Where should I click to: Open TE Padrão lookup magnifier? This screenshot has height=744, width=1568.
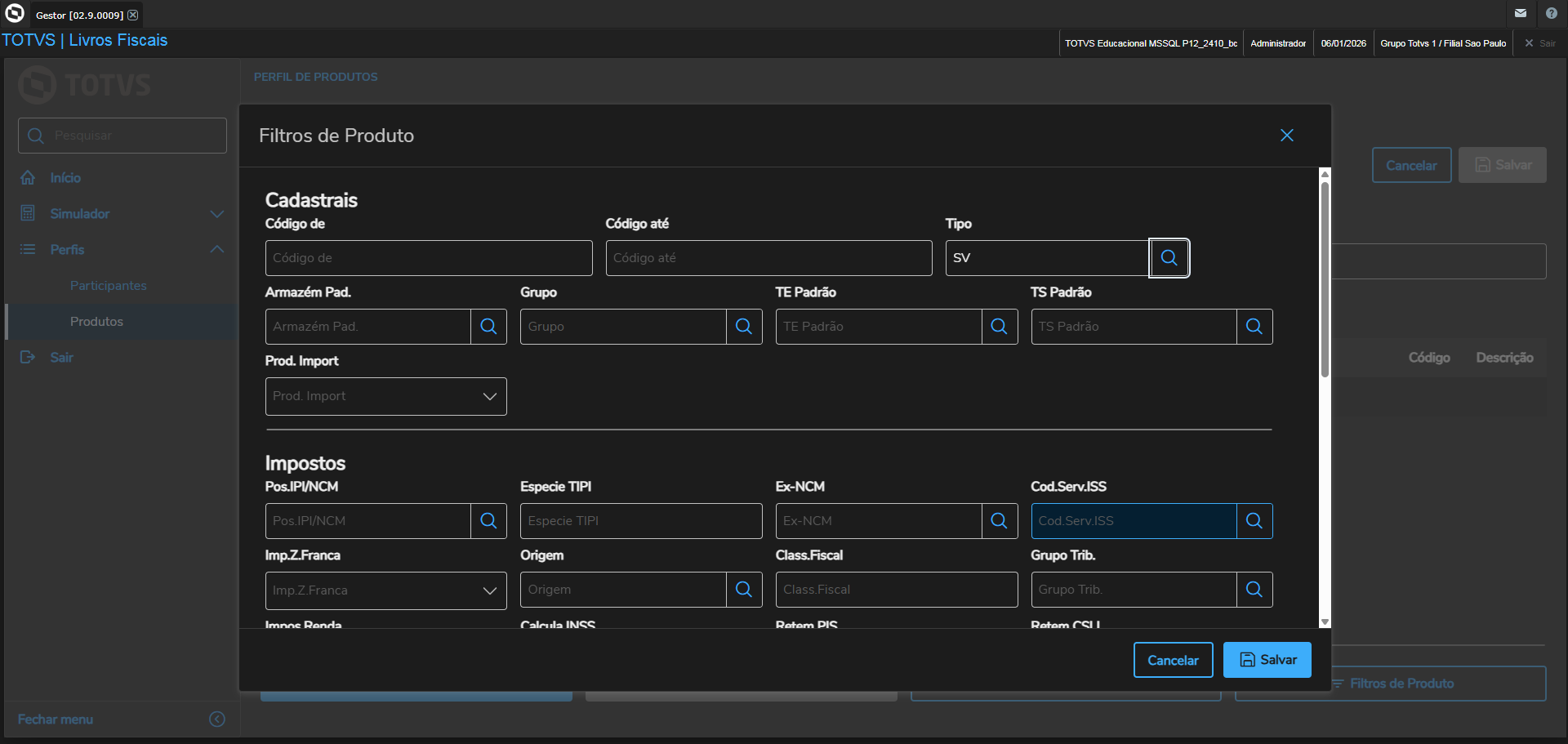(x=999, y=327)
